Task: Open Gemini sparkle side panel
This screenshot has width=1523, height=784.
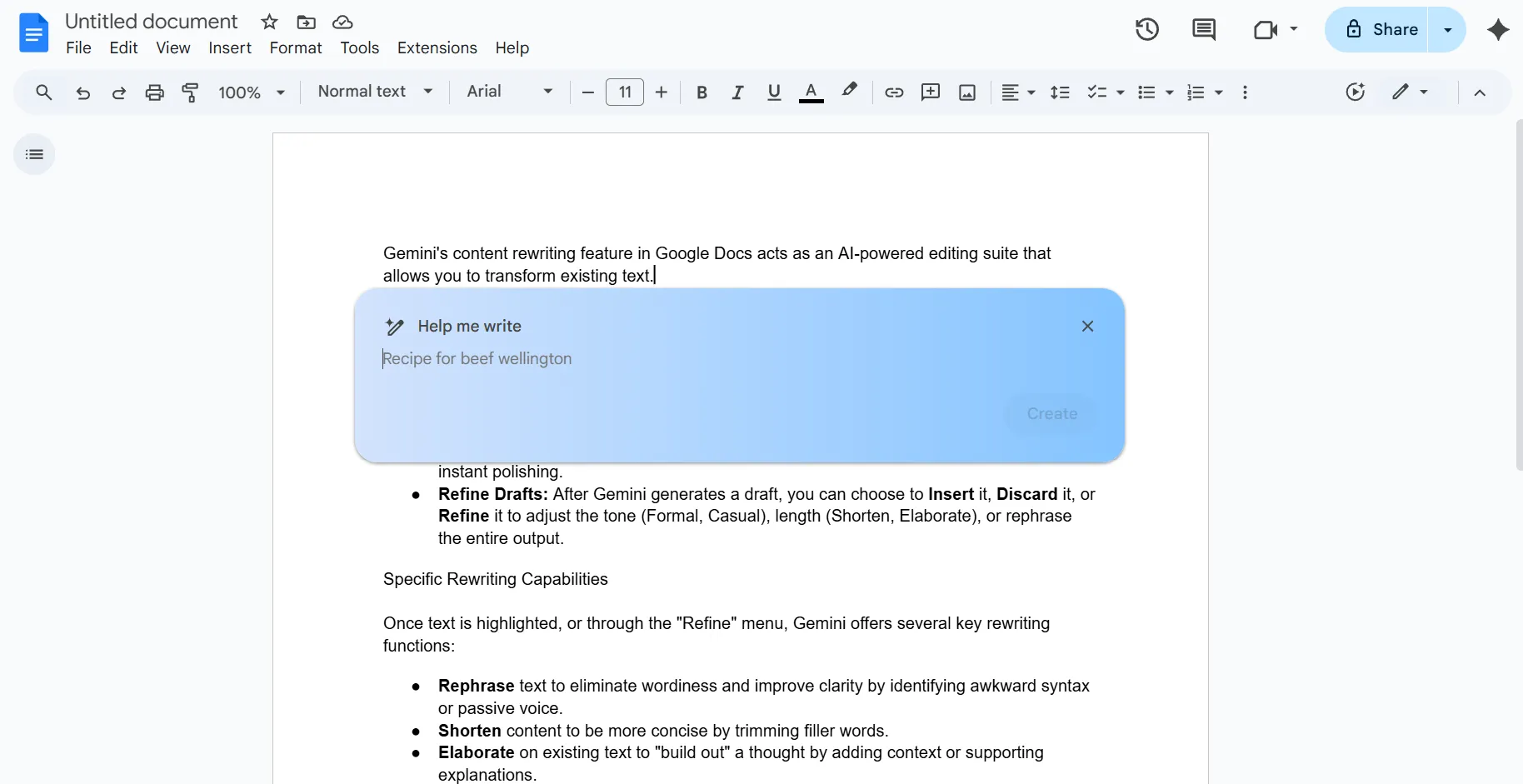Action: pos(1498,29)
